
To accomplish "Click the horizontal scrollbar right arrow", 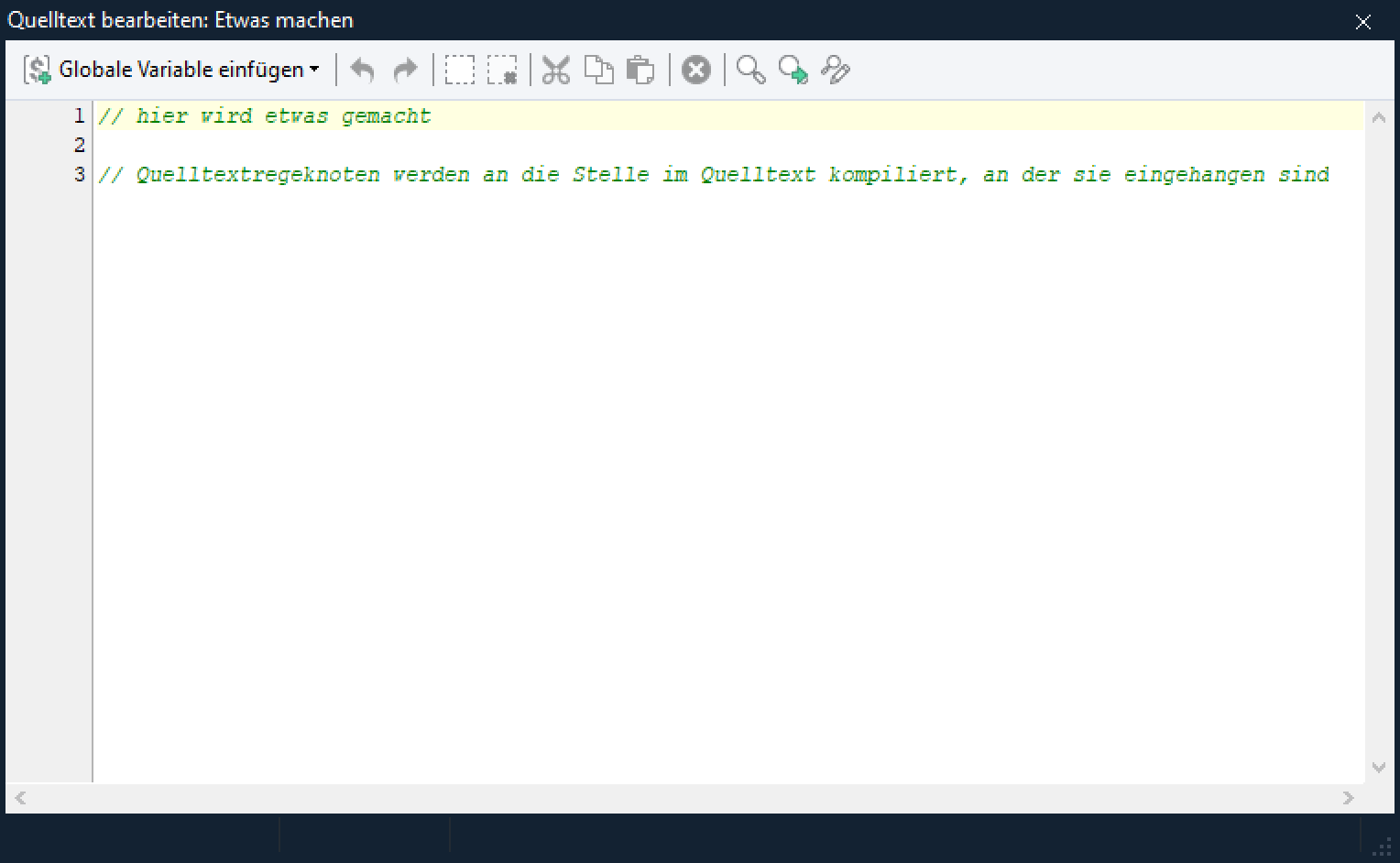I will pos(1348,798).
